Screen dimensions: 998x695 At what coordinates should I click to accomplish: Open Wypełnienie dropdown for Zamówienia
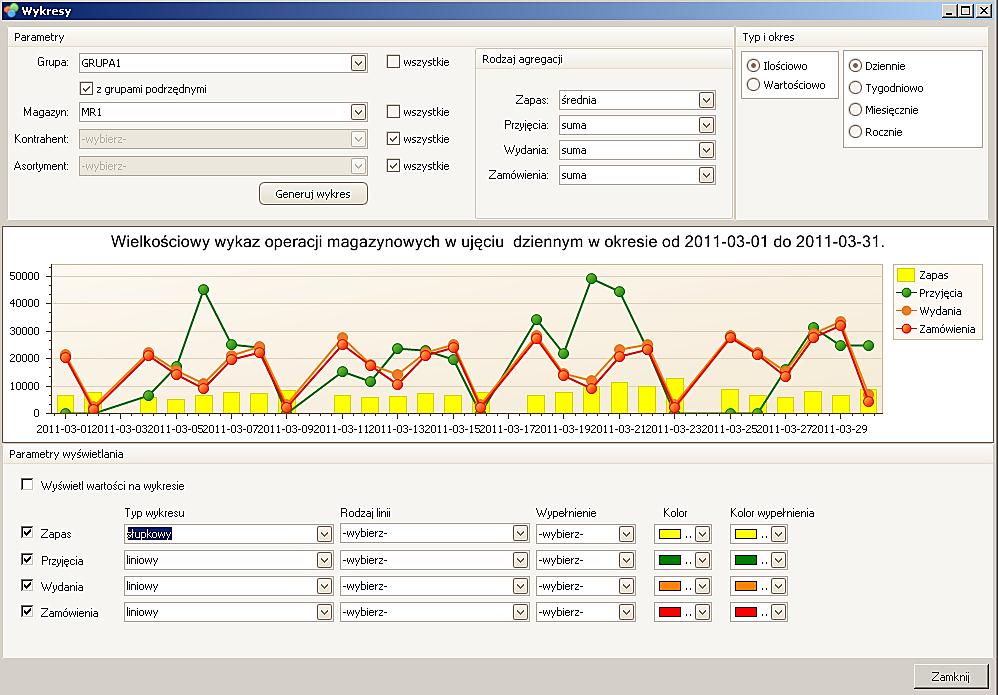click(x=626, y=612)
